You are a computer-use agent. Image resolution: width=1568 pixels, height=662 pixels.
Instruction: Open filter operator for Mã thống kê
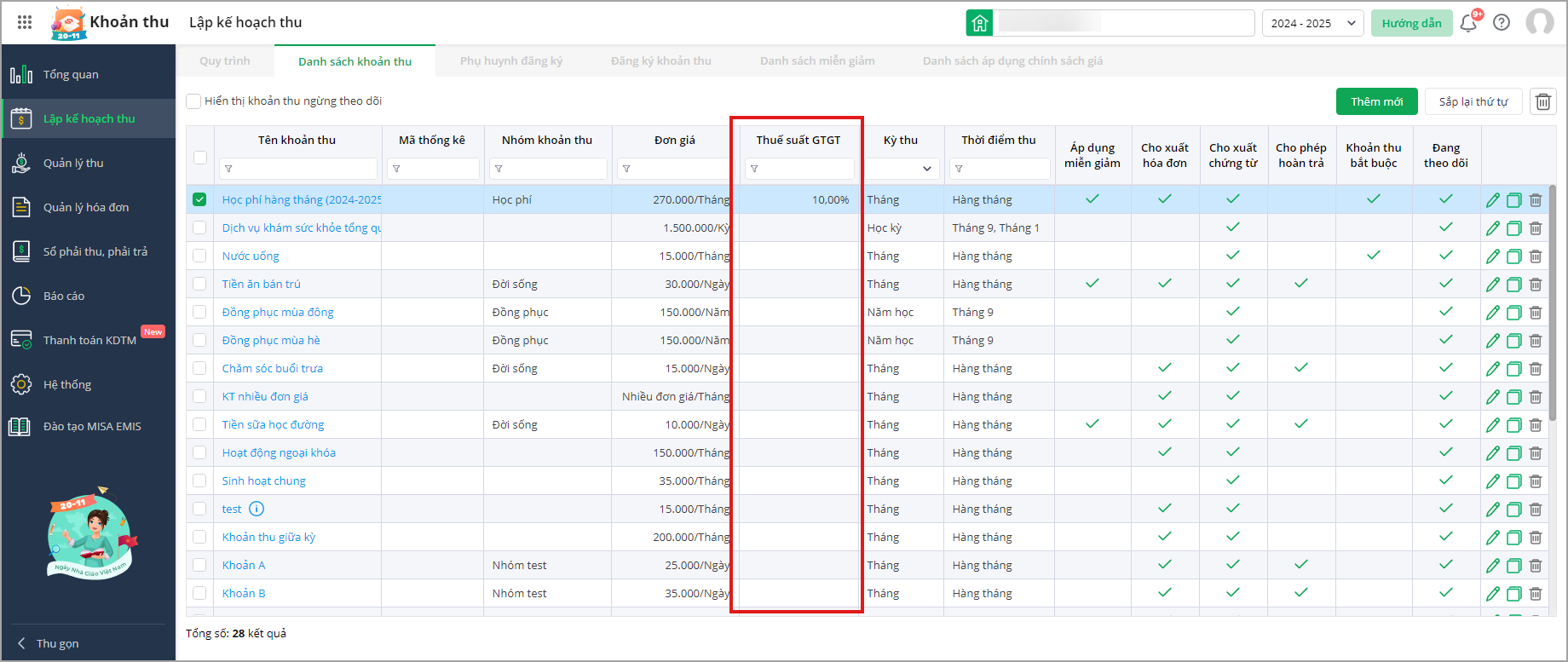pos(396,169)
